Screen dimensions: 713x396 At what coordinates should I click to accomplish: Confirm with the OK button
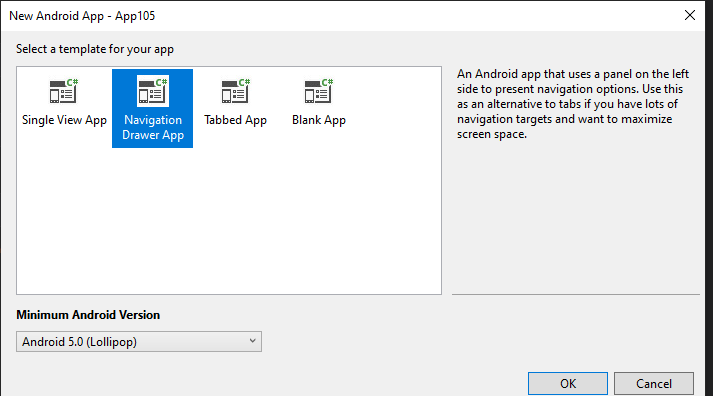567,384
